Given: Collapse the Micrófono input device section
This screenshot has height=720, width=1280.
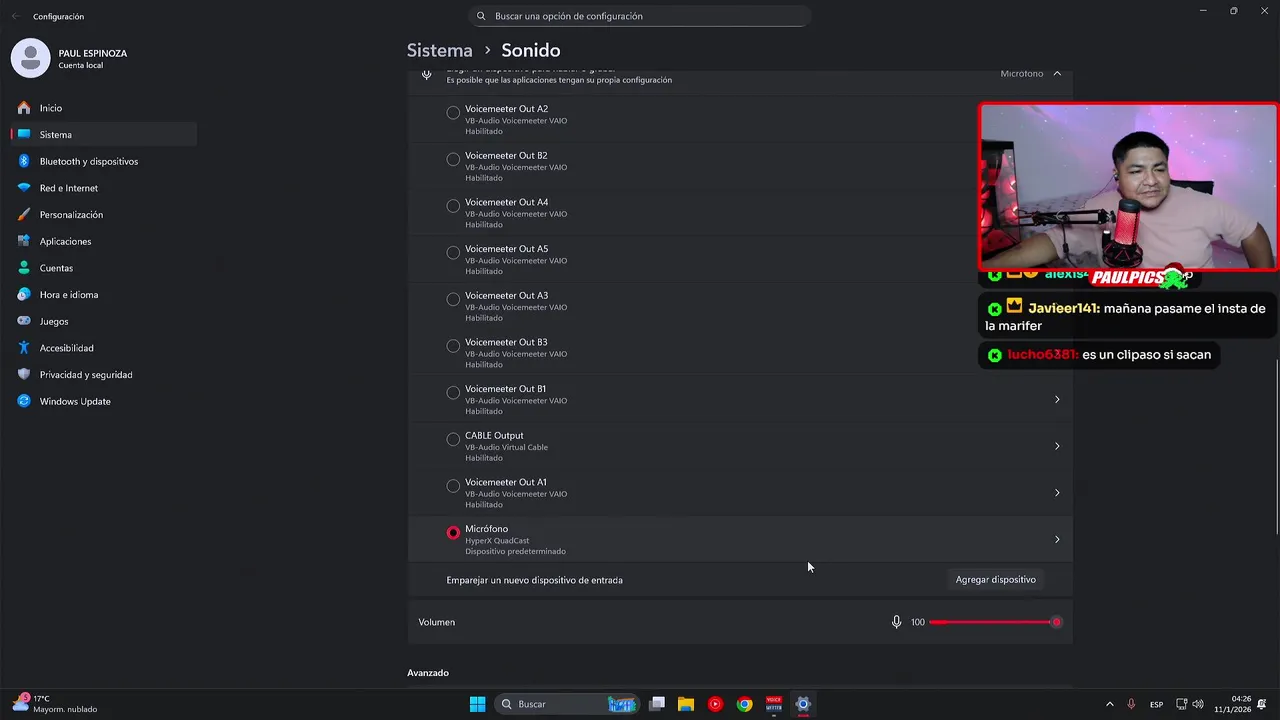Looking at the screenshot, I should coord(1057,74).
